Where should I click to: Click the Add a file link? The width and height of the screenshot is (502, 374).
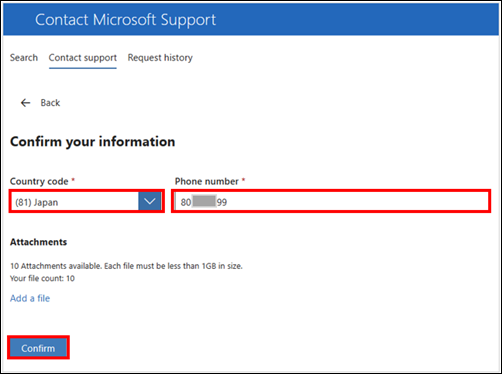30,298
